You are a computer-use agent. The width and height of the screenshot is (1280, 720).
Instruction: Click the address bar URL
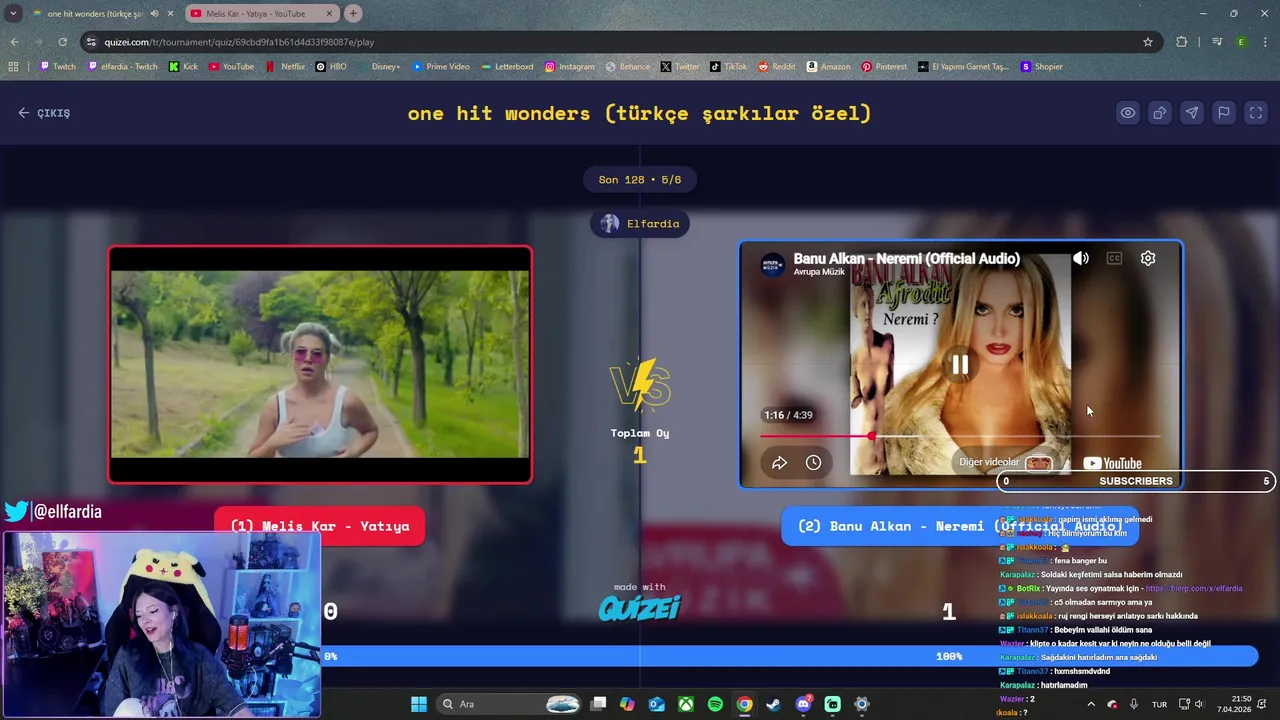(239, 42)
